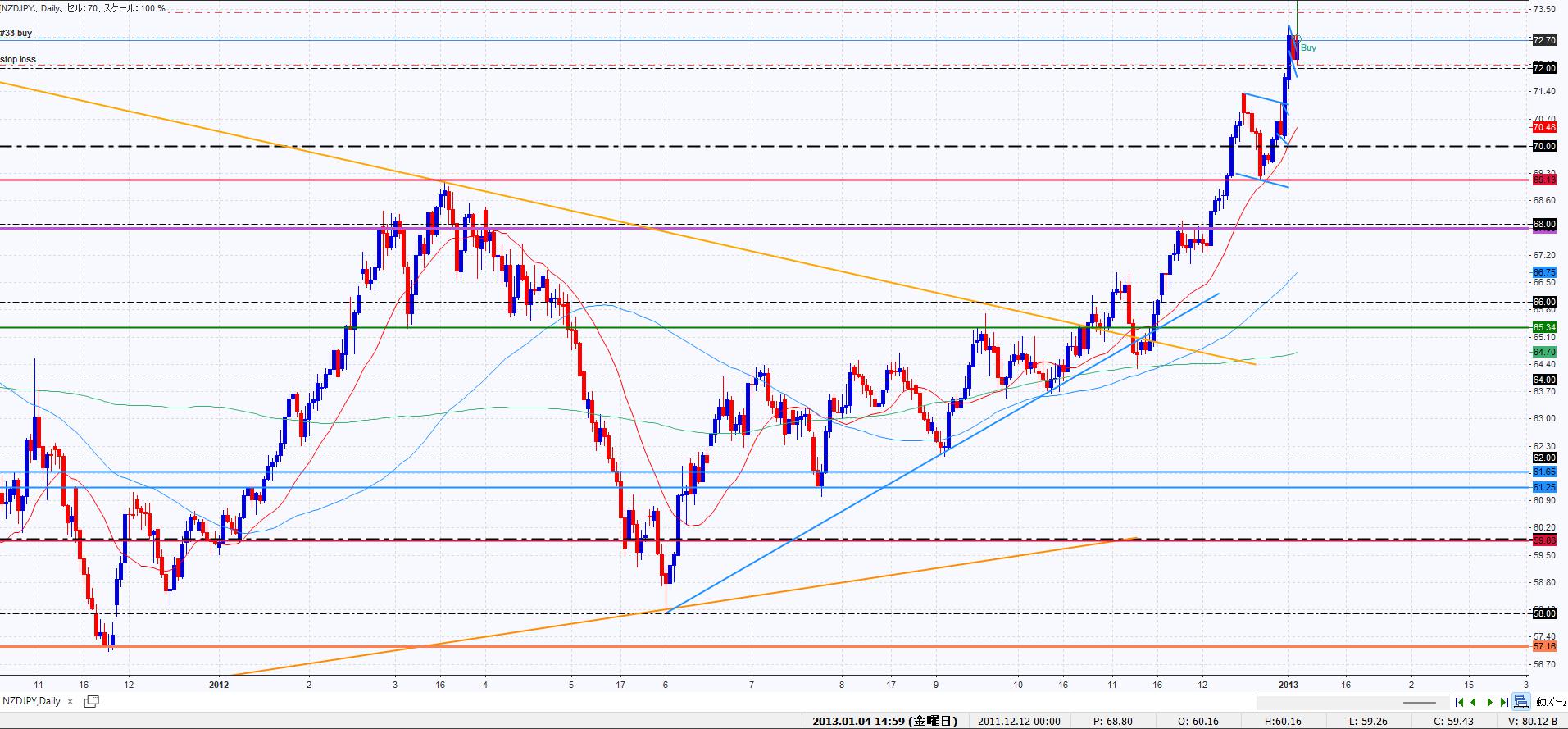
Task: Select the NZDJPY,Daily chart tab
Action: click(x=32, y=701)
